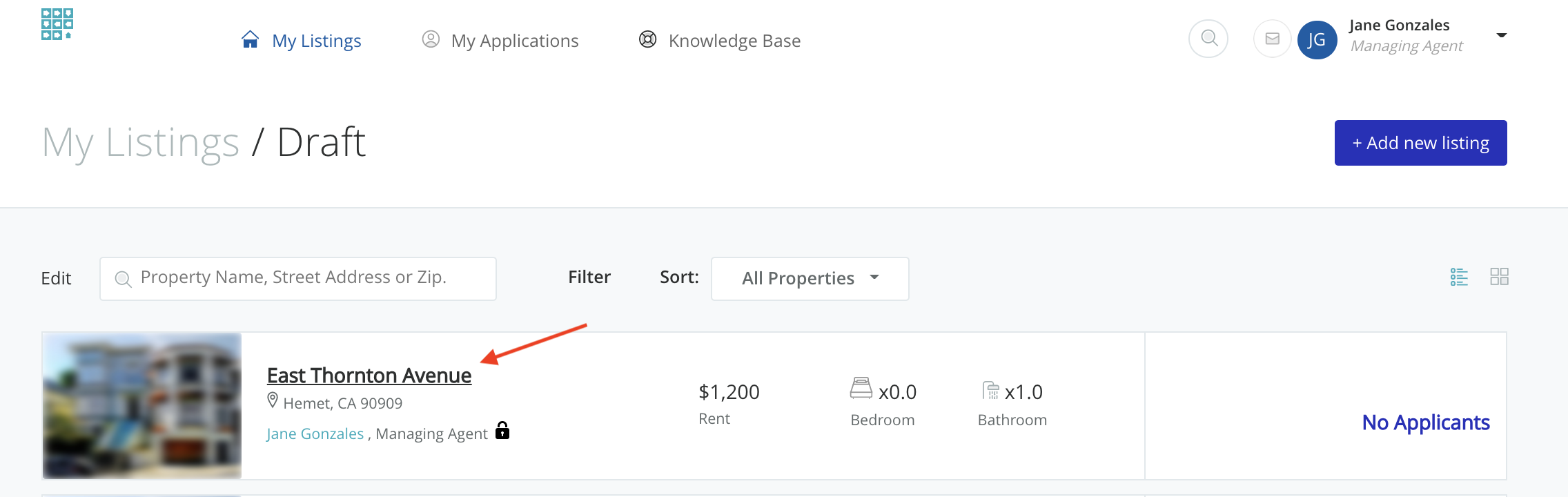Switch to list view layout

coord(1459,277)
